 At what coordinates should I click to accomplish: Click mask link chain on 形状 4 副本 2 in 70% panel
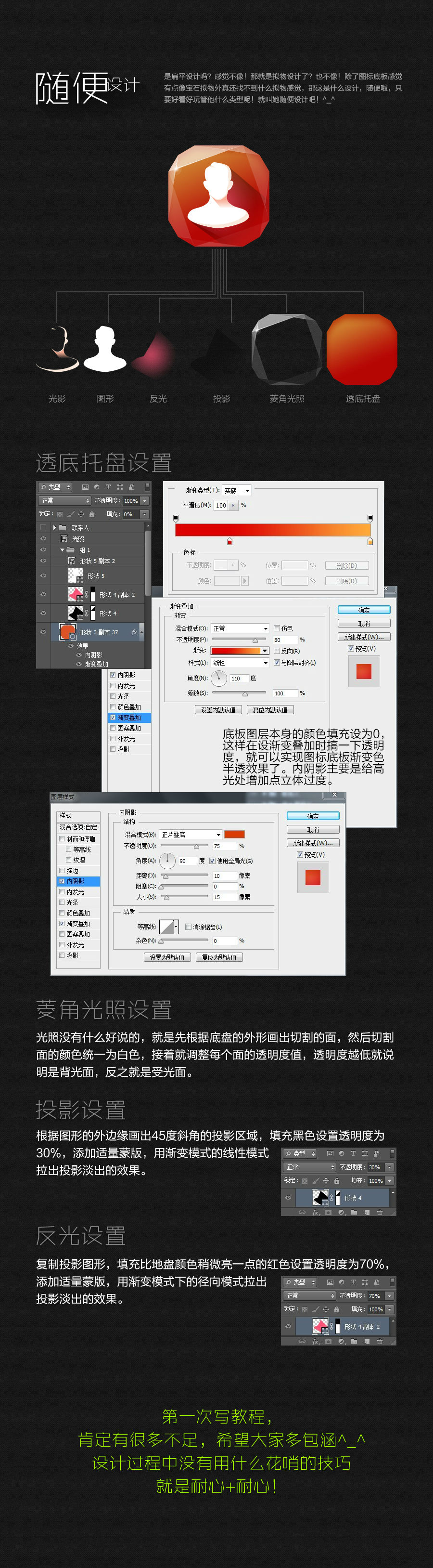pyautogui.click(x=332, y=1326)
